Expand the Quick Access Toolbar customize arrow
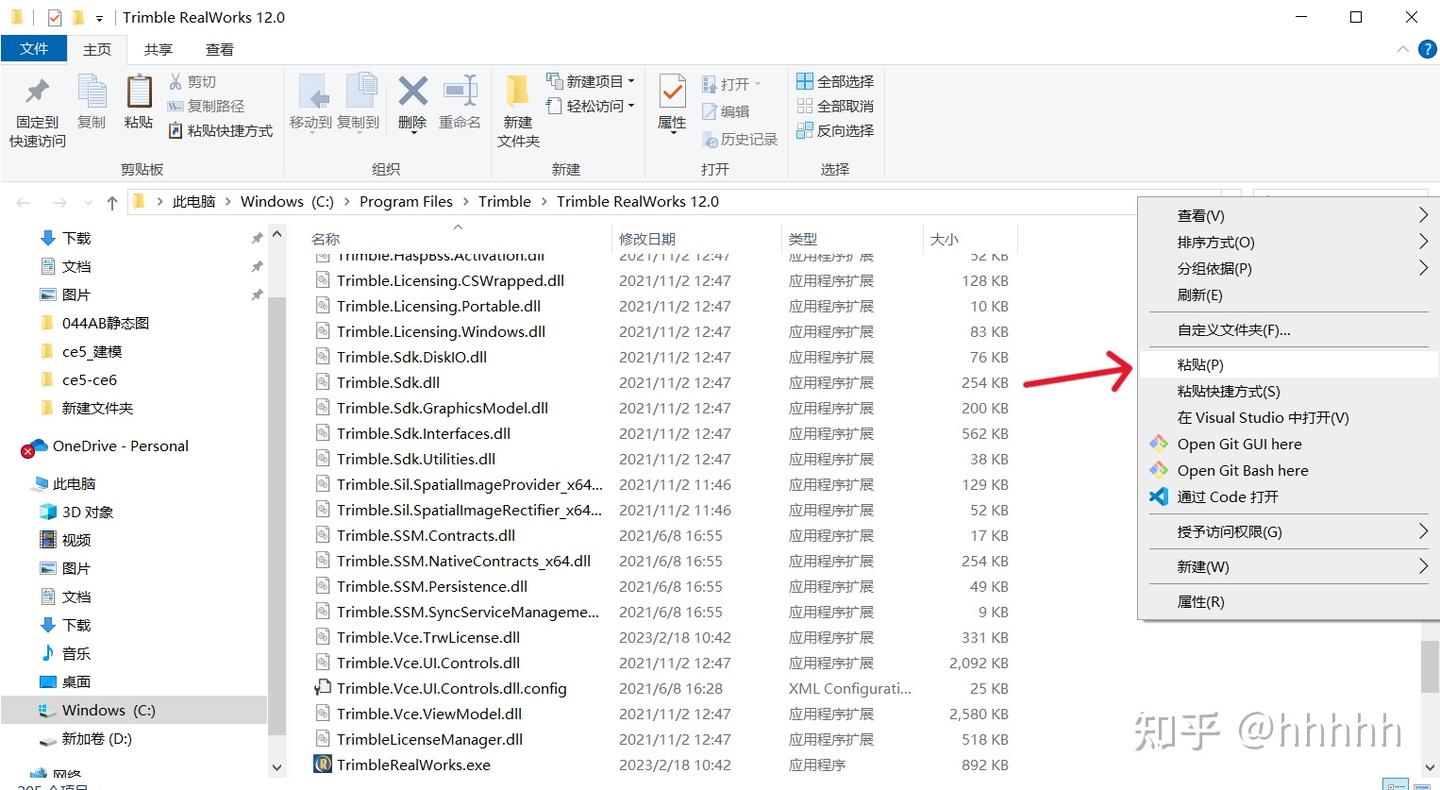1440x790 pixels. 100,18
